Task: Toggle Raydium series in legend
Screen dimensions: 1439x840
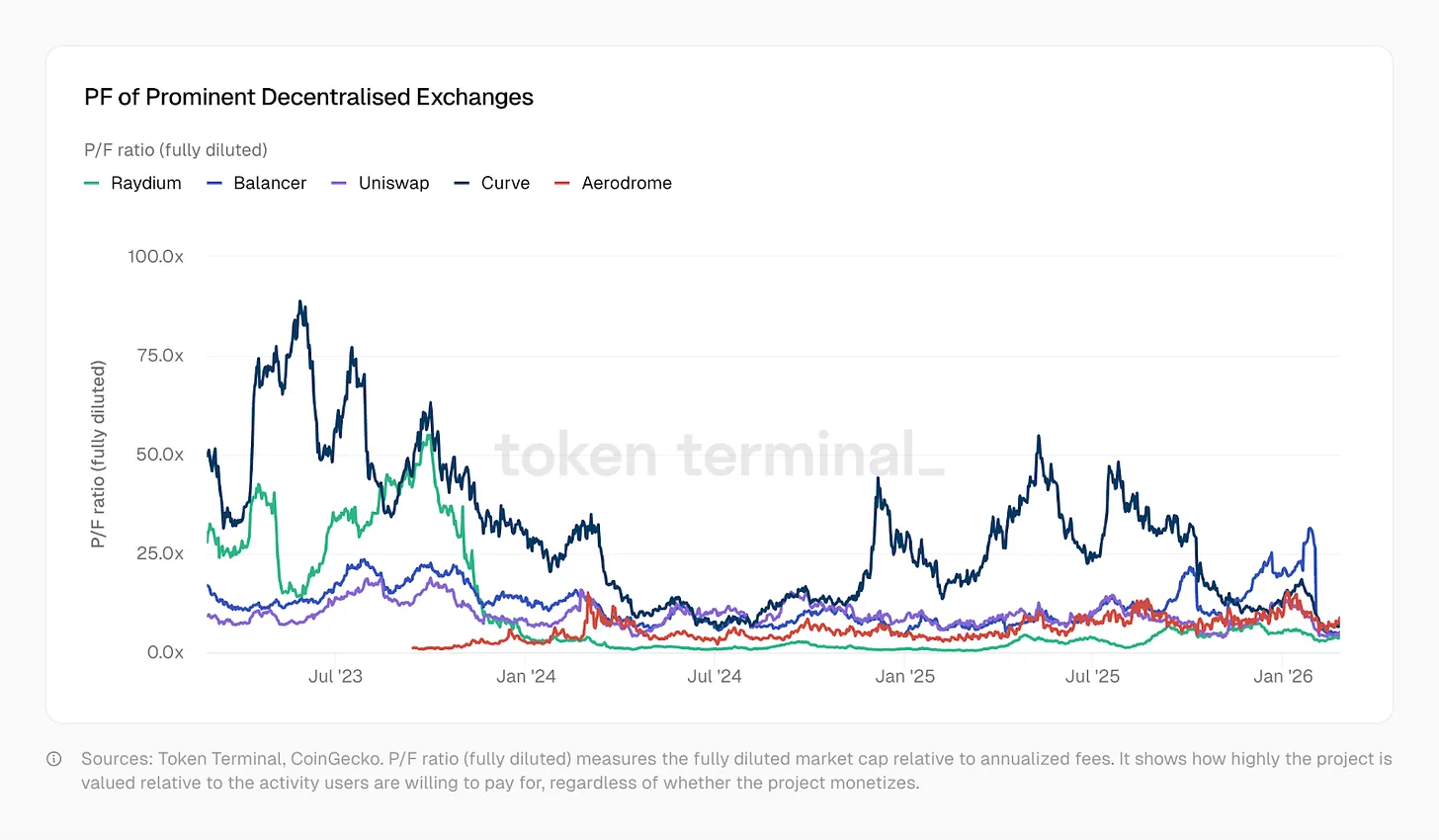Action: tap(133, 183)
